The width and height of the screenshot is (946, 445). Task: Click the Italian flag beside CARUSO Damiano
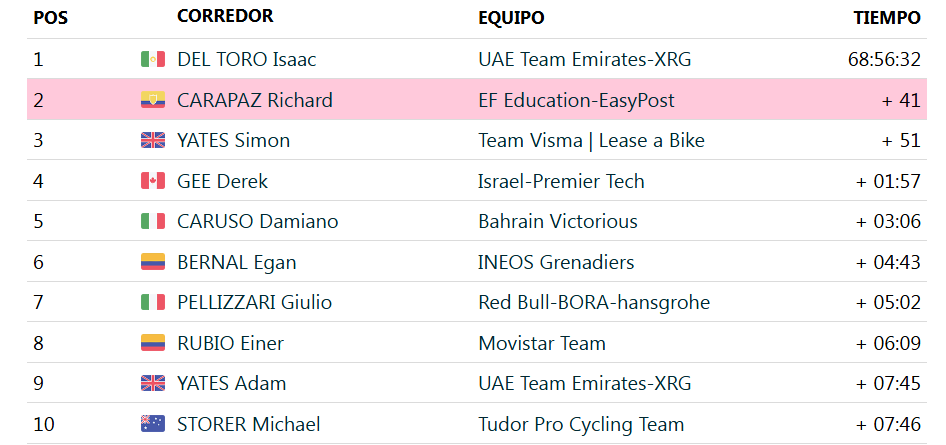(x=153, y=221)
